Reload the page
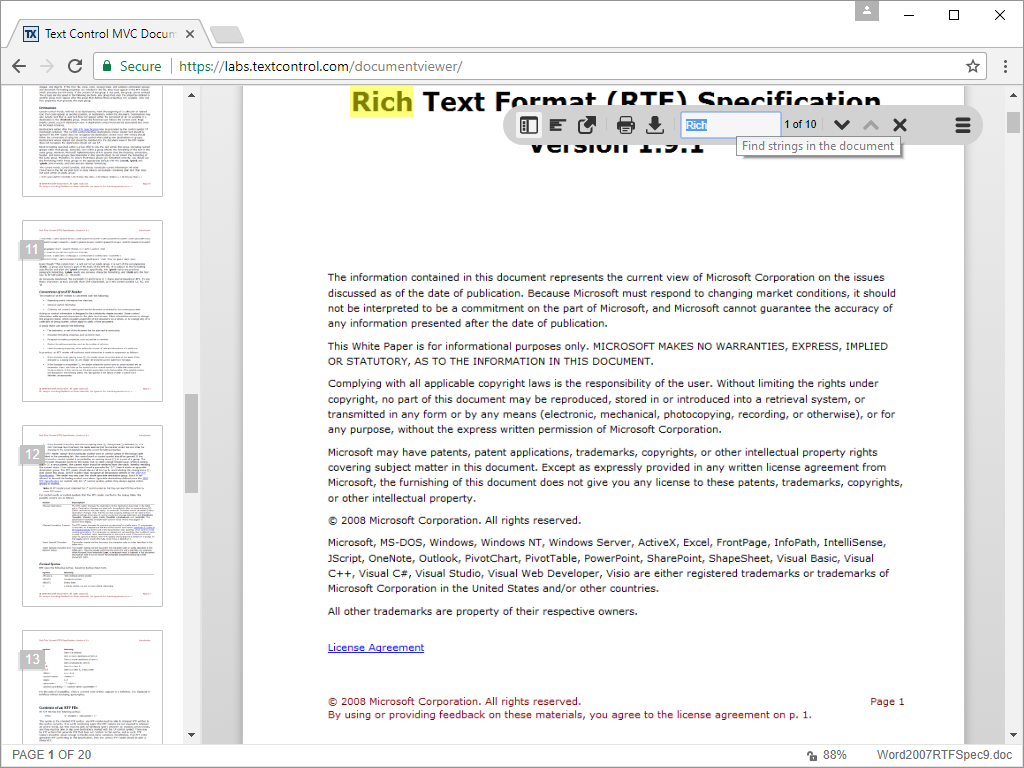 click(75, 66)
